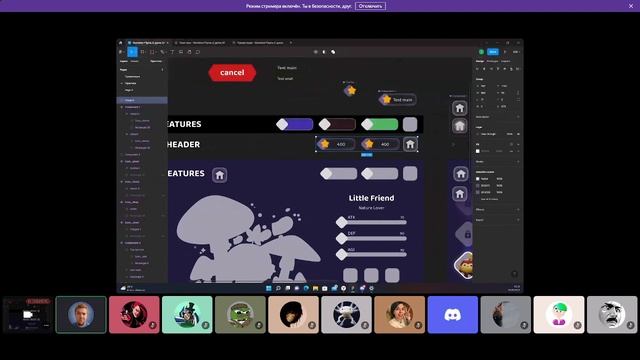Adjust the ATK stat slider
This screenshot has height=360, width=640.
(x=372, y=222)
